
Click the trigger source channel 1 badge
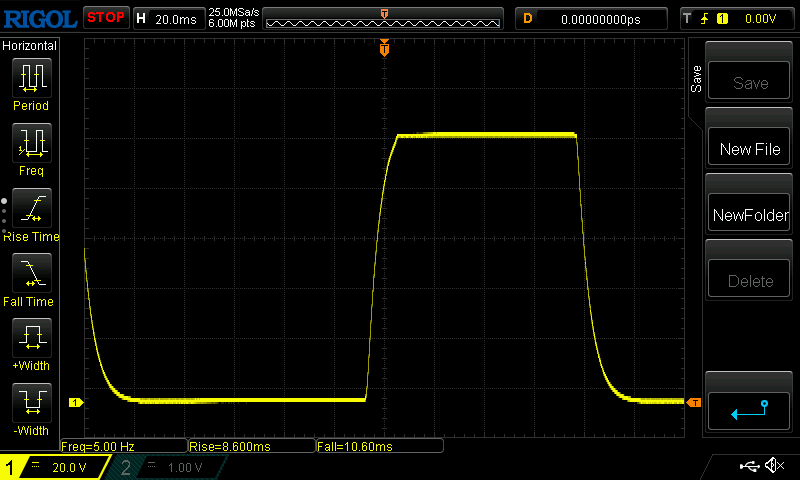pyautogui.click(x=722, y=19)
